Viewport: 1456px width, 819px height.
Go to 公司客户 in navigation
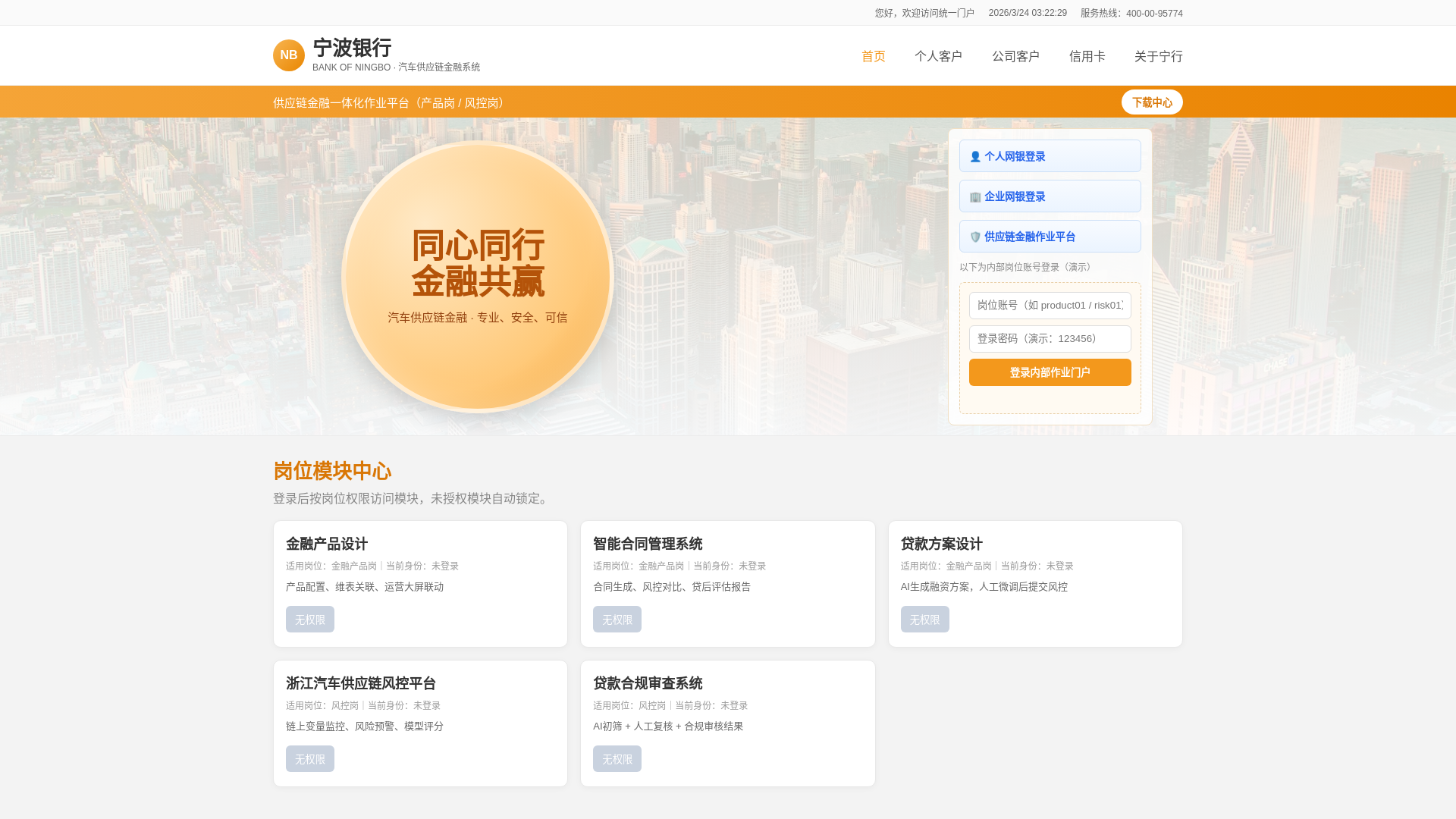tap(1015, 56)
